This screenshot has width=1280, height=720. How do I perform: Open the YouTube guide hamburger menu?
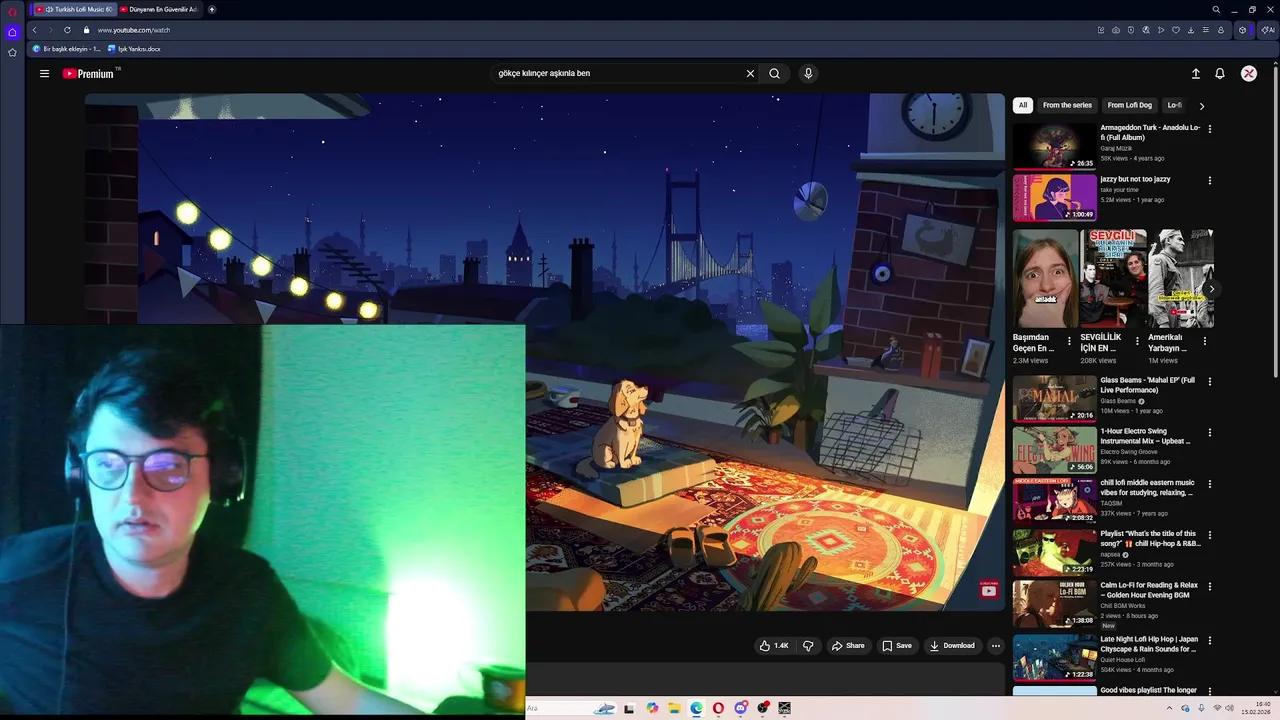pyautogui.click(x=44, y=73)
